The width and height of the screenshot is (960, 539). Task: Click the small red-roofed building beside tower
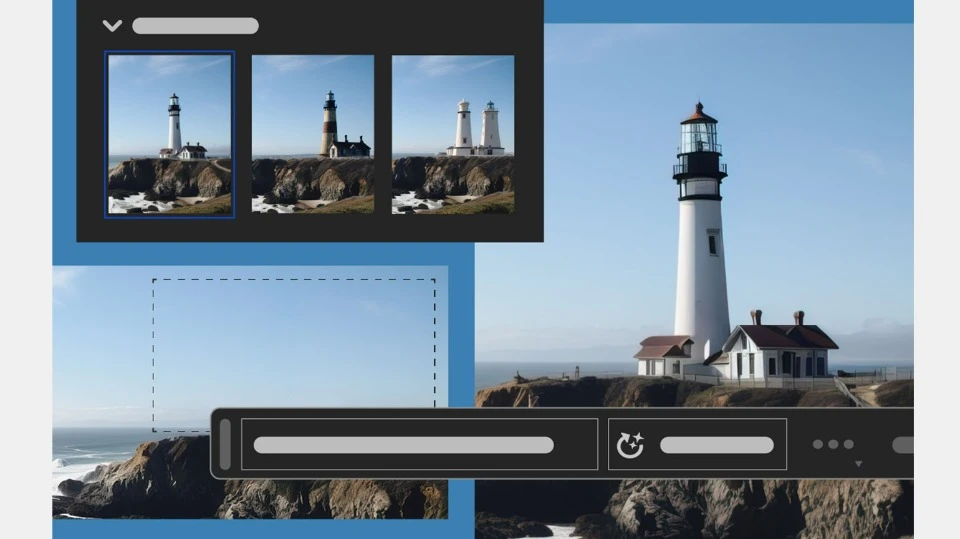click(662, 355)
